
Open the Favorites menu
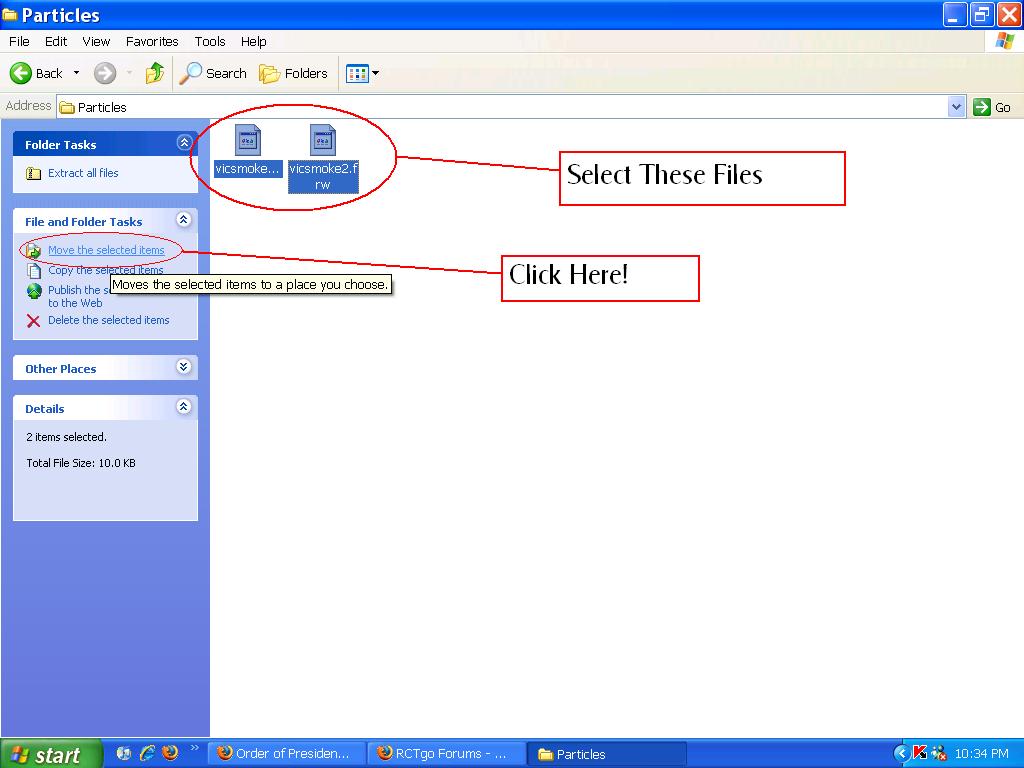(x=152, y=41)
